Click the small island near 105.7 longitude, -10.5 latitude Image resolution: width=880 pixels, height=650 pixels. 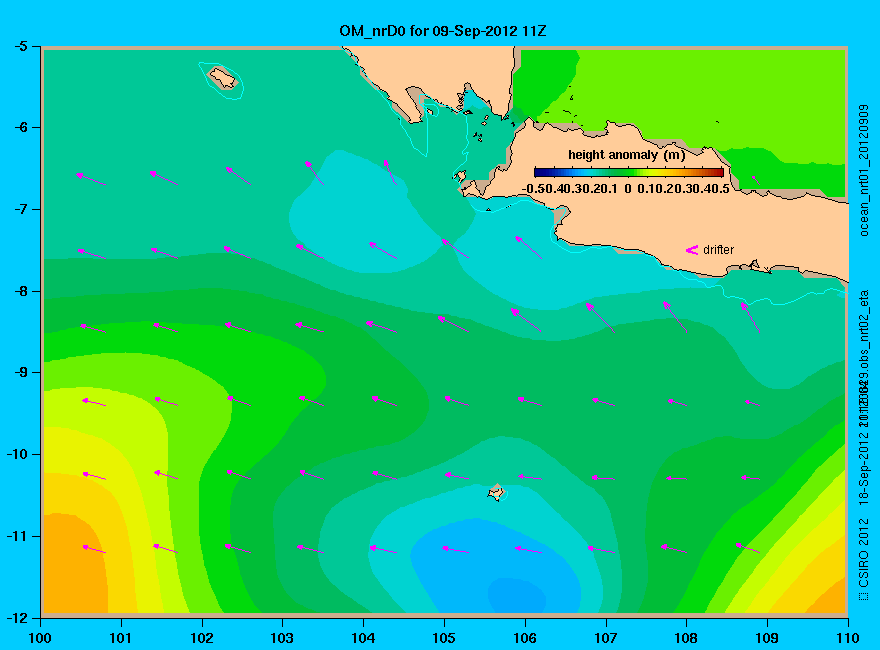pyautogui.click(x=496, y=492)
